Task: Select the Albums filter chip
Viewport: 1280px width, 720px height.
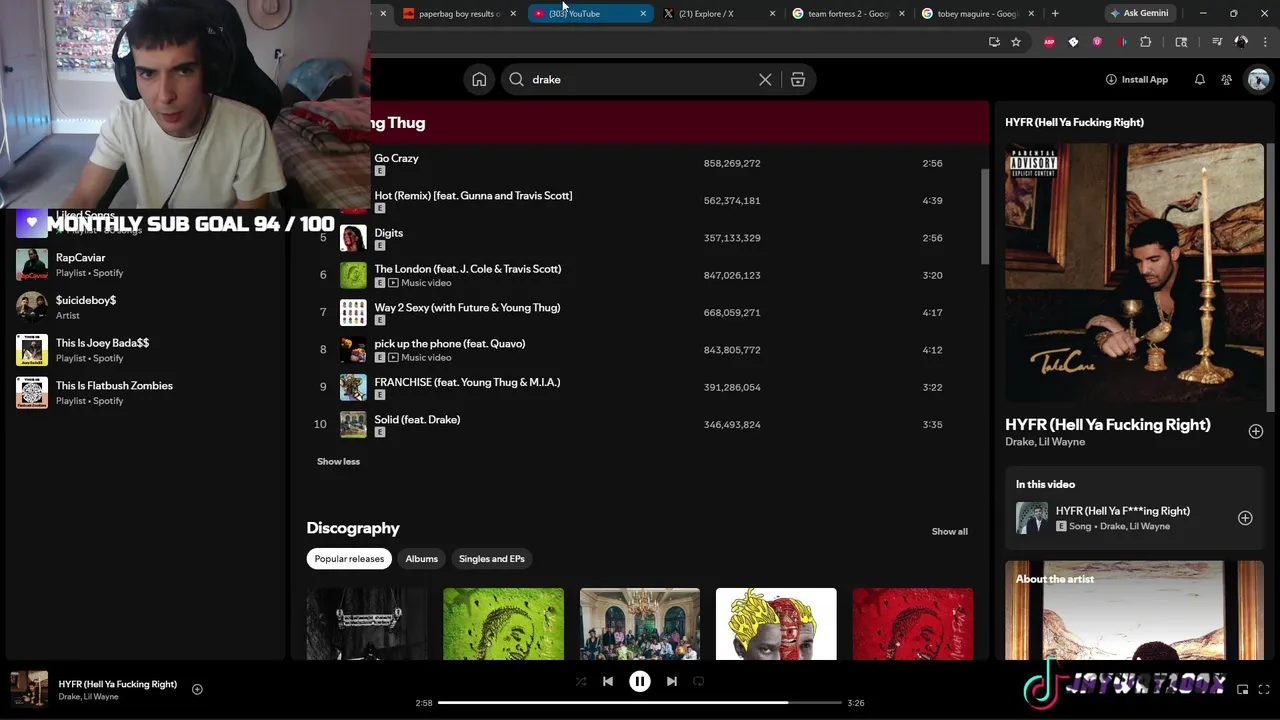Action: coord(421,559)
